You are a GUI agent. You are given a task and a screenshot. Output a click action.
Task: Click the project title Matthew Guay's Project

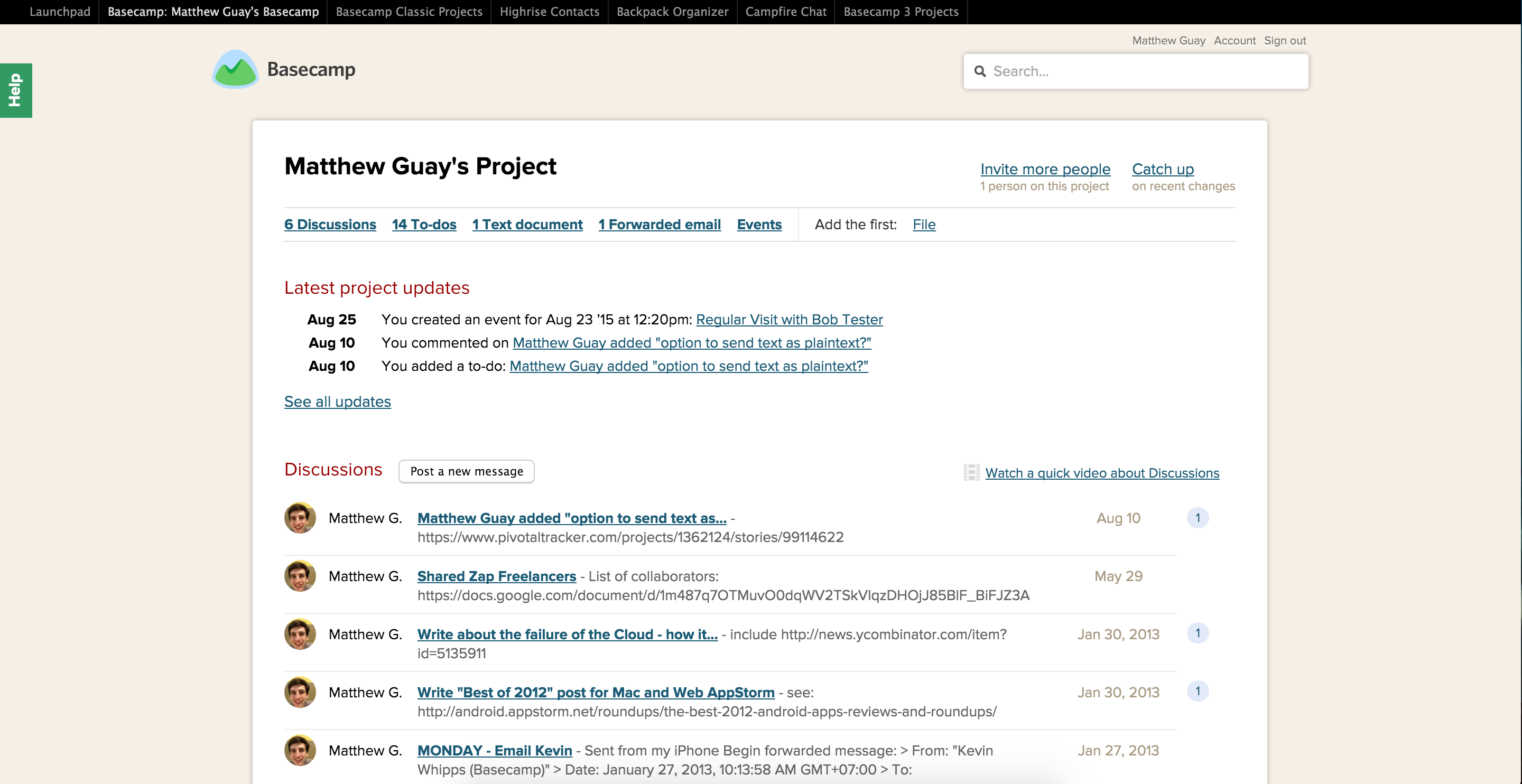click(420, 166)
